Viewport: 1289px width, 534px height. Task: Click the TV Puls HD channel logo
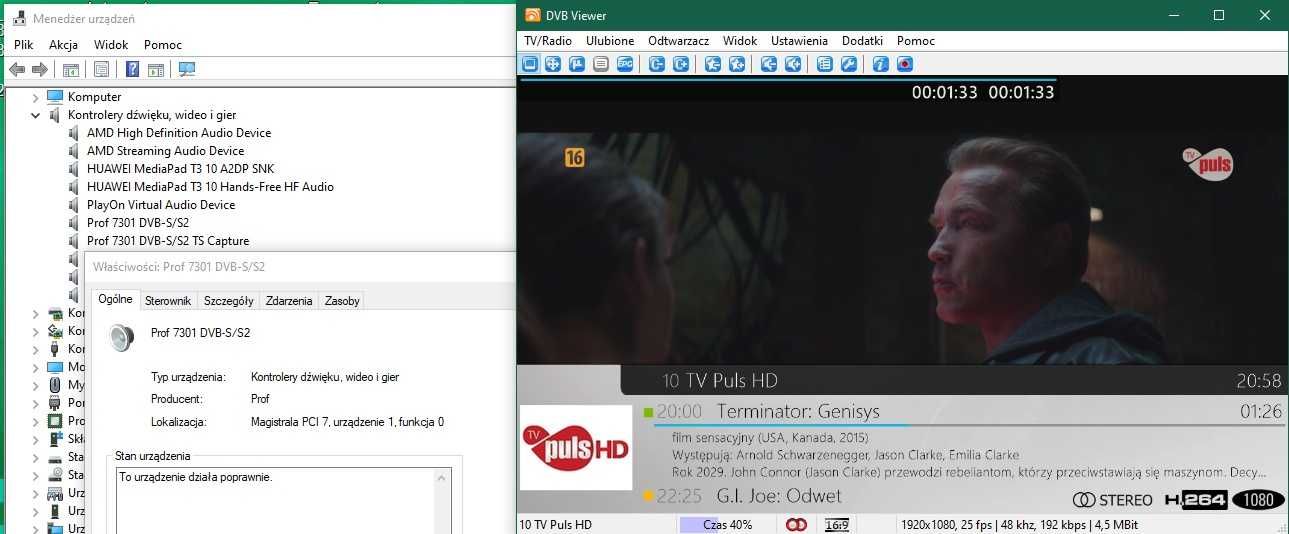pos(576,447)
